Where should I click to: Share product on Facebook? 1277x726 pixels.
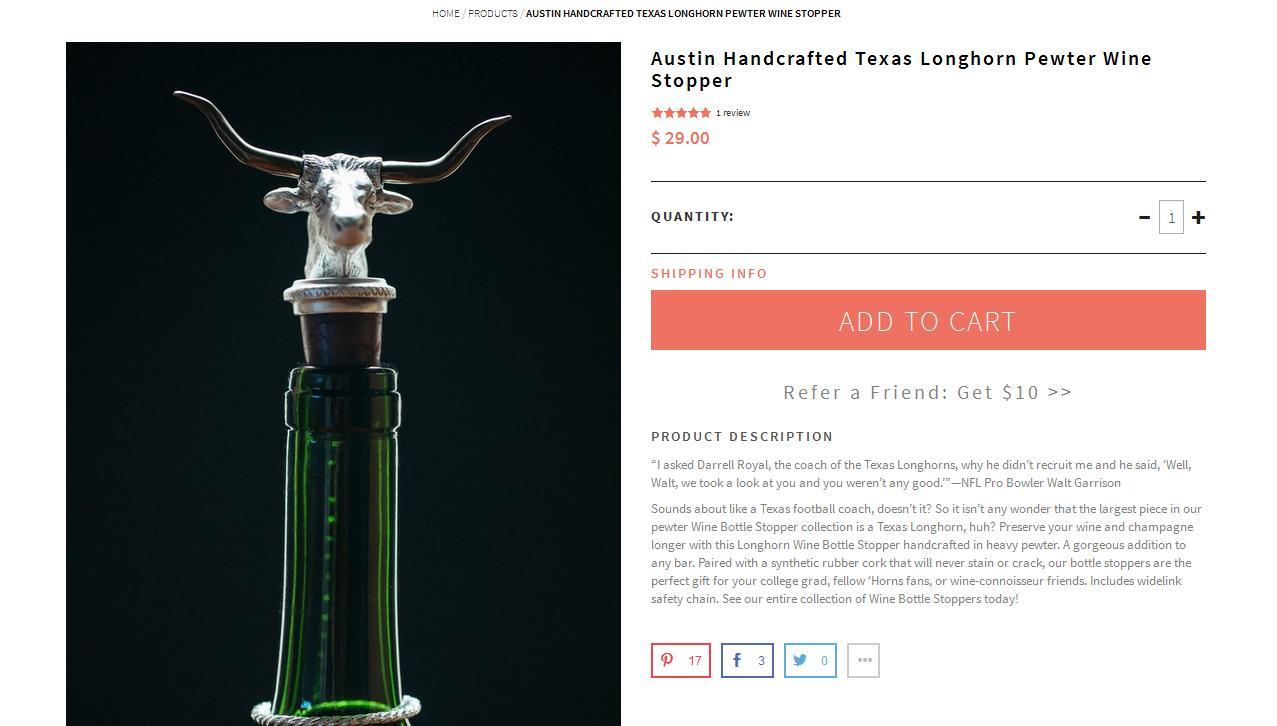click(747, 660)
